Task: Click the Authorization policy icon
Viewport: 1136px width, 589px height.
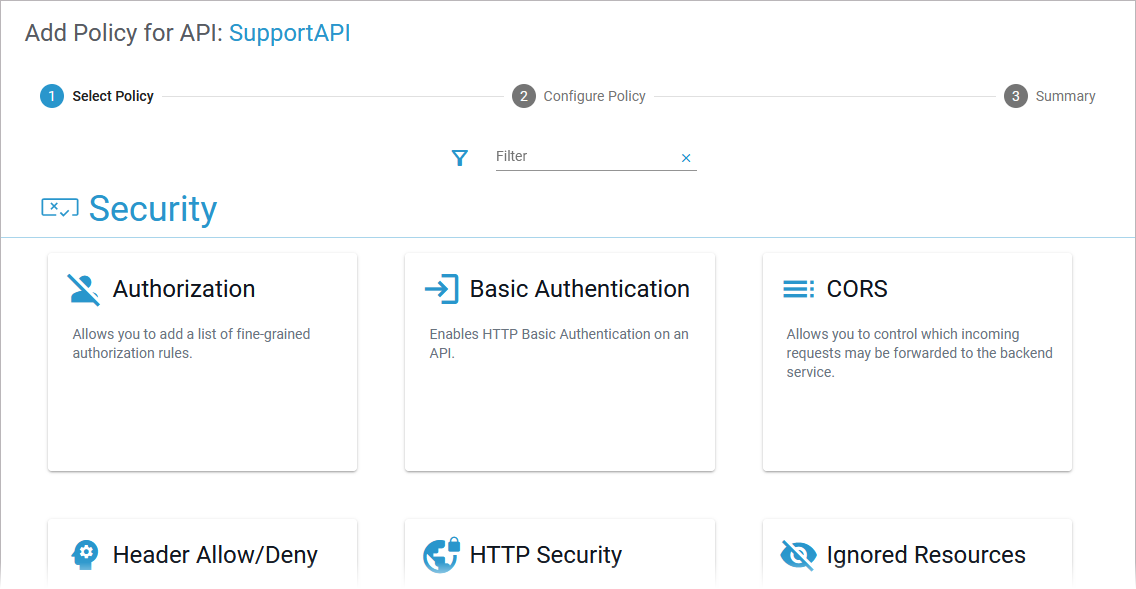Action: point(83,289)
